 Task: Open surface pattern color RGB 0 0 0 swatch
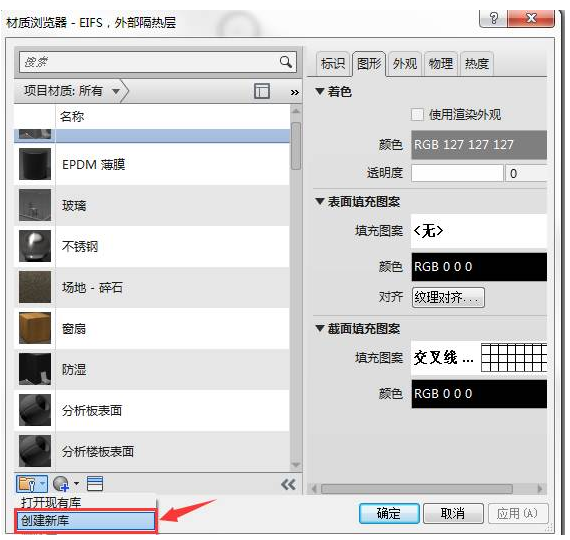coord(479,267)
